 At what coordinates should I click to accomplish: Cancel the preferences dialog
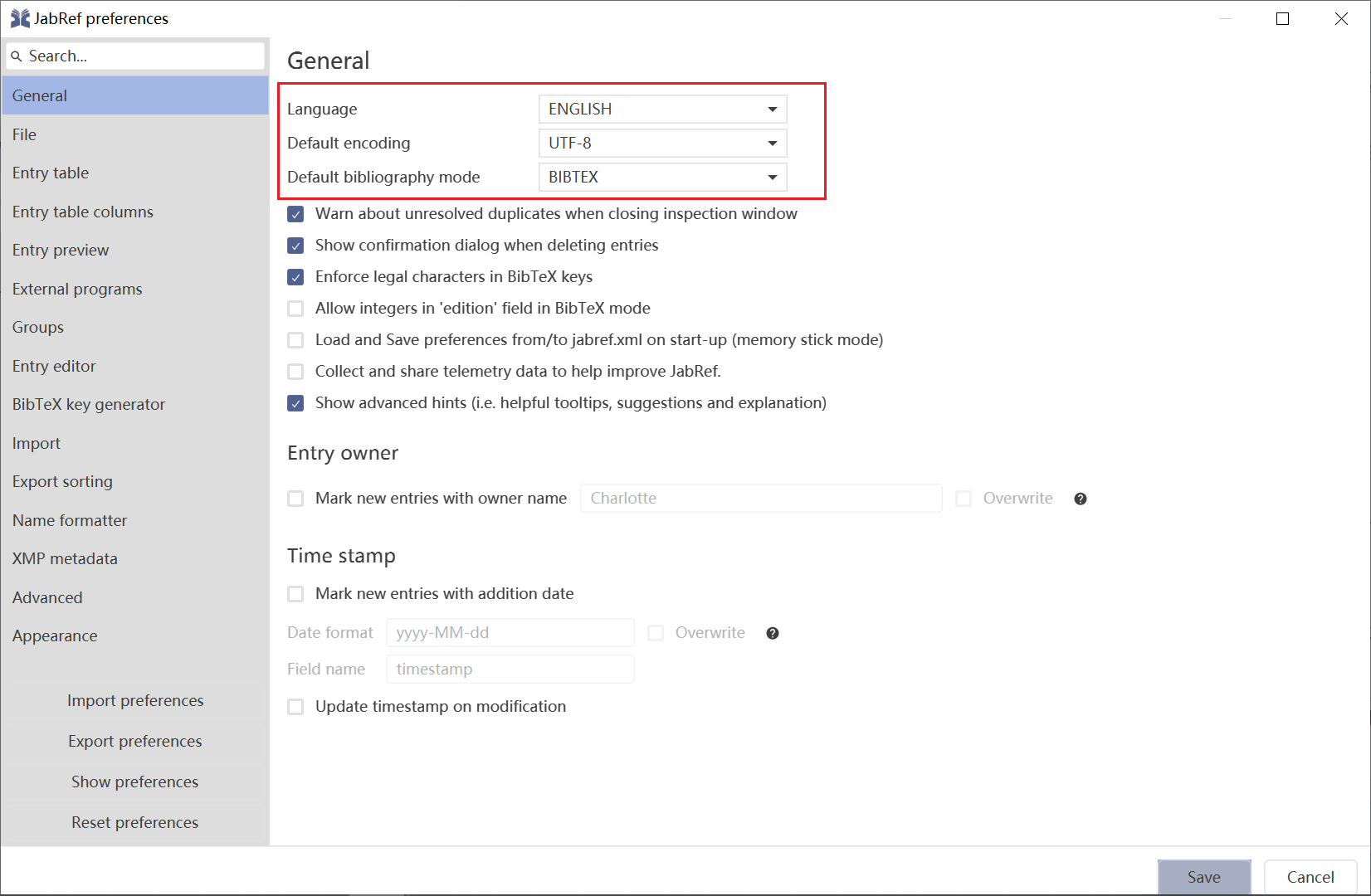[1310, 877]
